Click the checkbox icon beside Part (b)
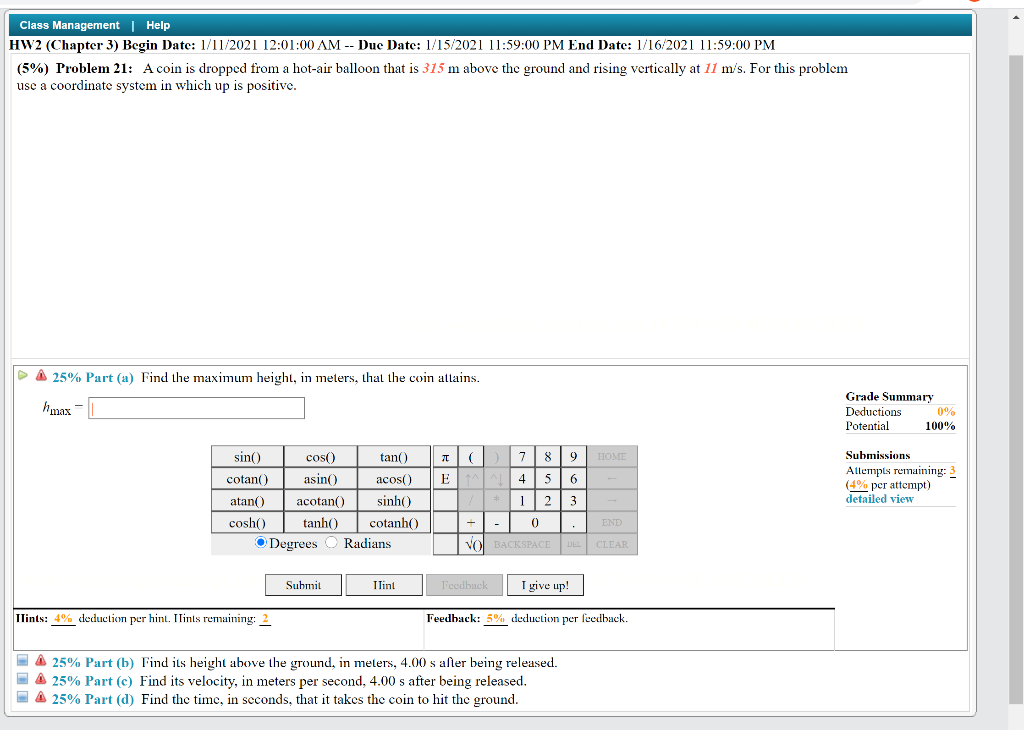1024x730 pixels. 22,661
